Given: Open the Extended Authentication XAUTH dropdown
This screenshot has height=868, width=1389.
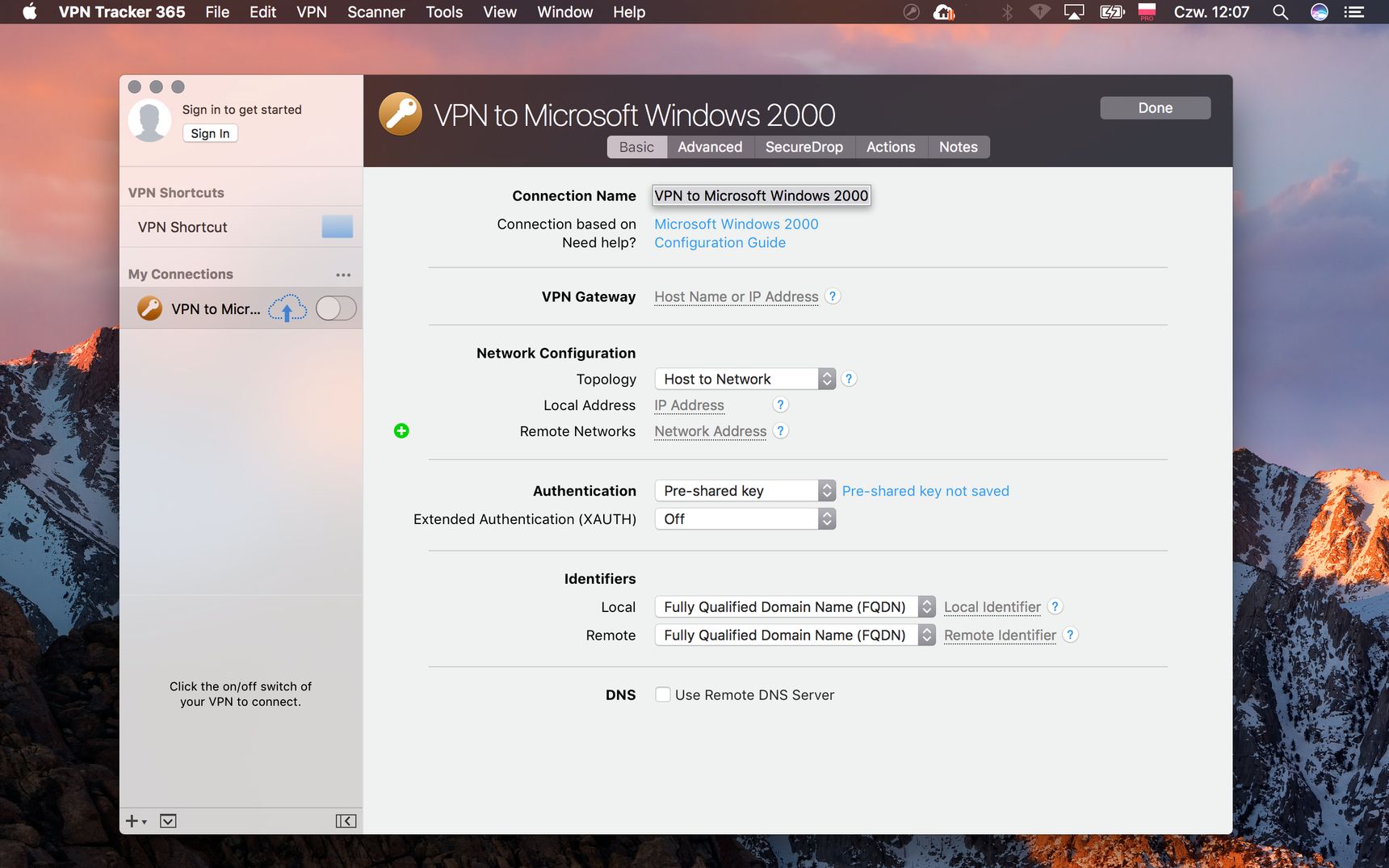Looking at the screenshot, I should (745, 518).
